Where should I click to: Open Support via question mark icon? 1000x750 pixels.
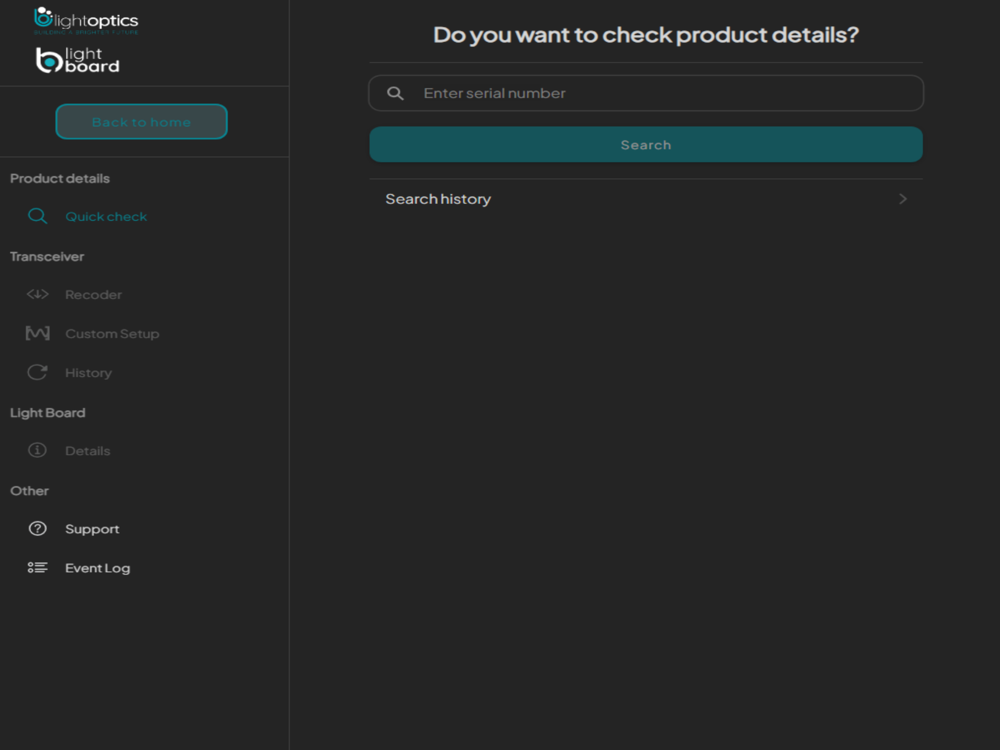click(x=37, y=529)
